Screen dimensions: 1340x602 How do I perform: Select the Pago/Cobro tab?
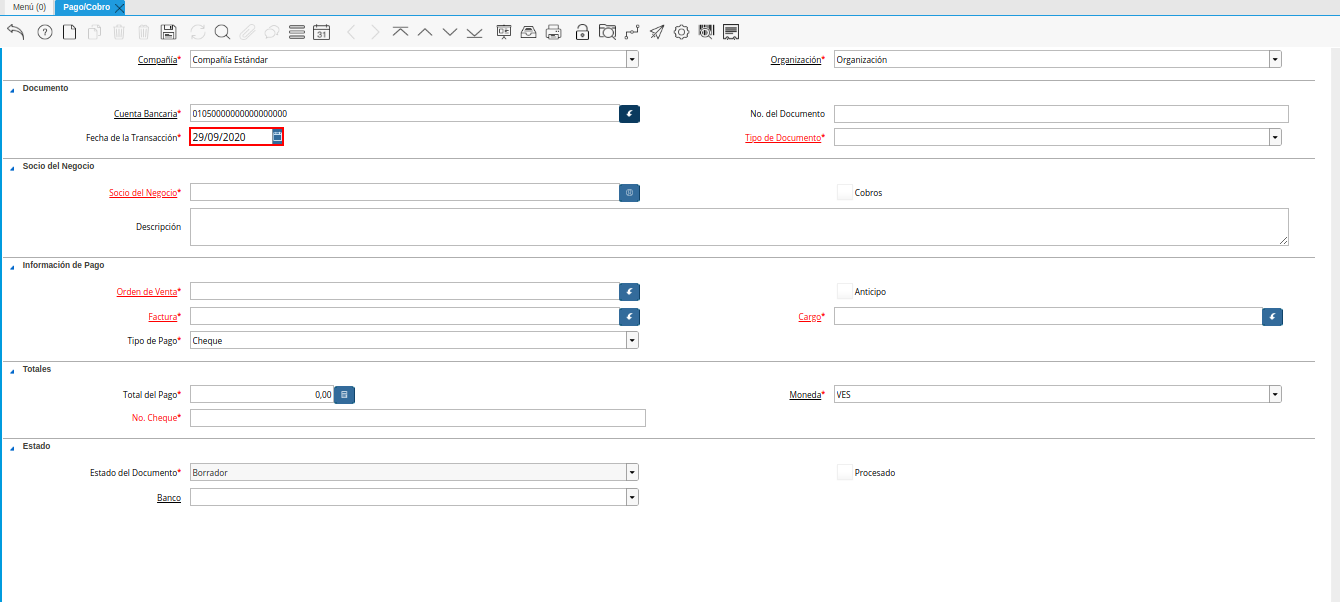pos(86,7)
